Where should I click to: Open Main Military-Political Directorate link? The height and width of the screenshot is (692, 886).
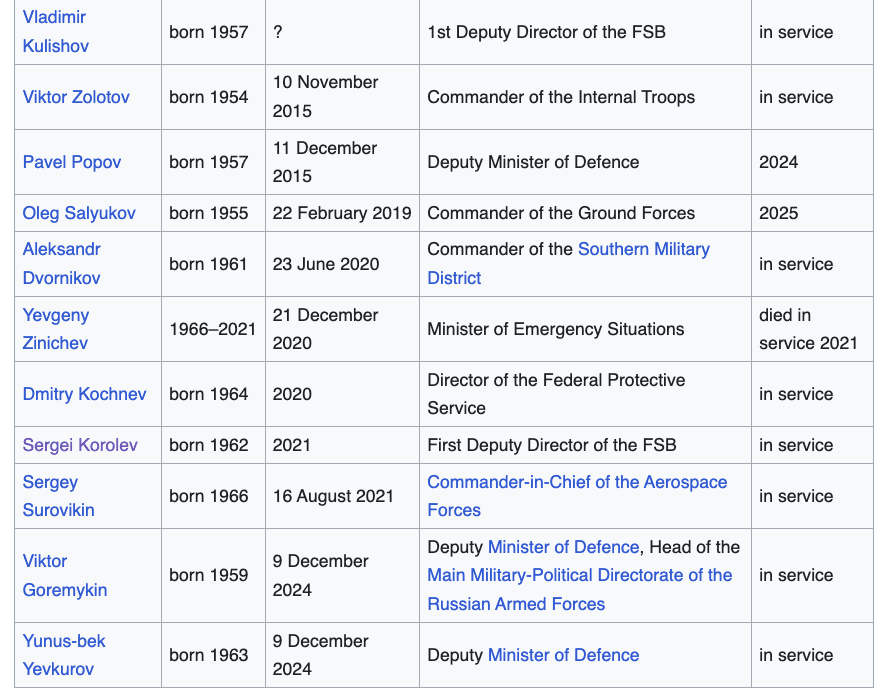[x=580, y=590]
